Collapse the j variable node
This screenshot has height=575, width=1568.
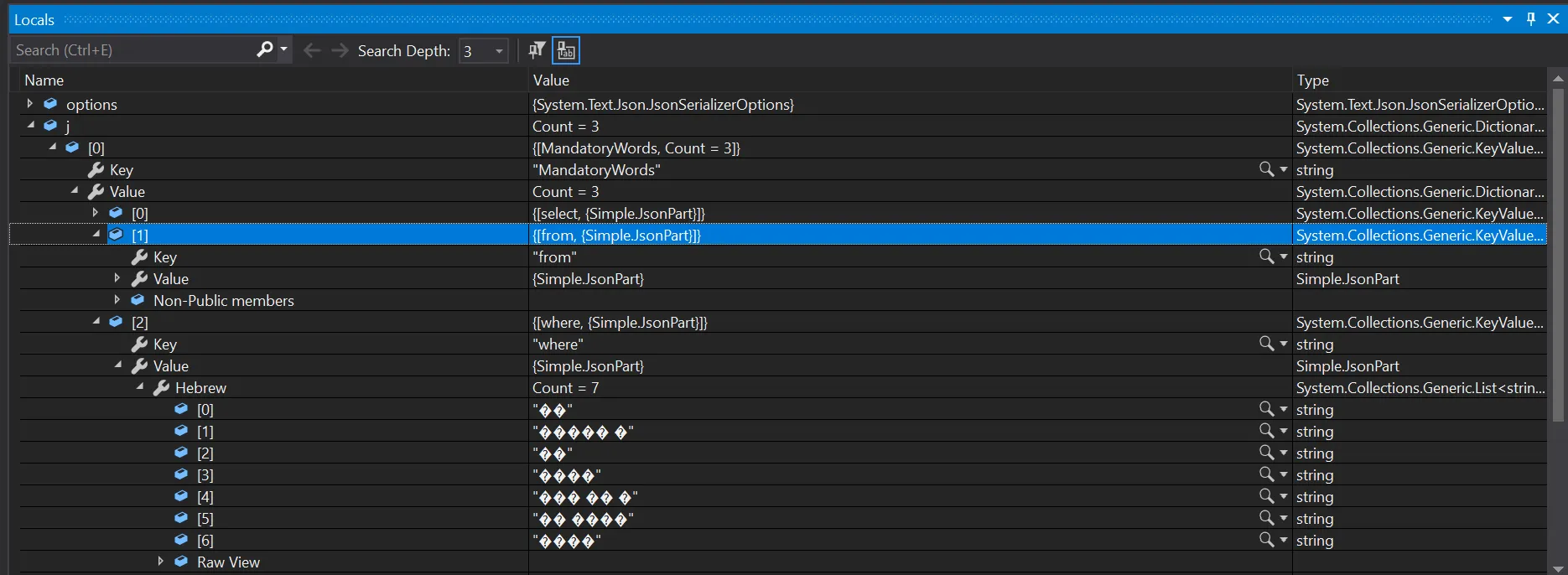click(x=31, y=125)
